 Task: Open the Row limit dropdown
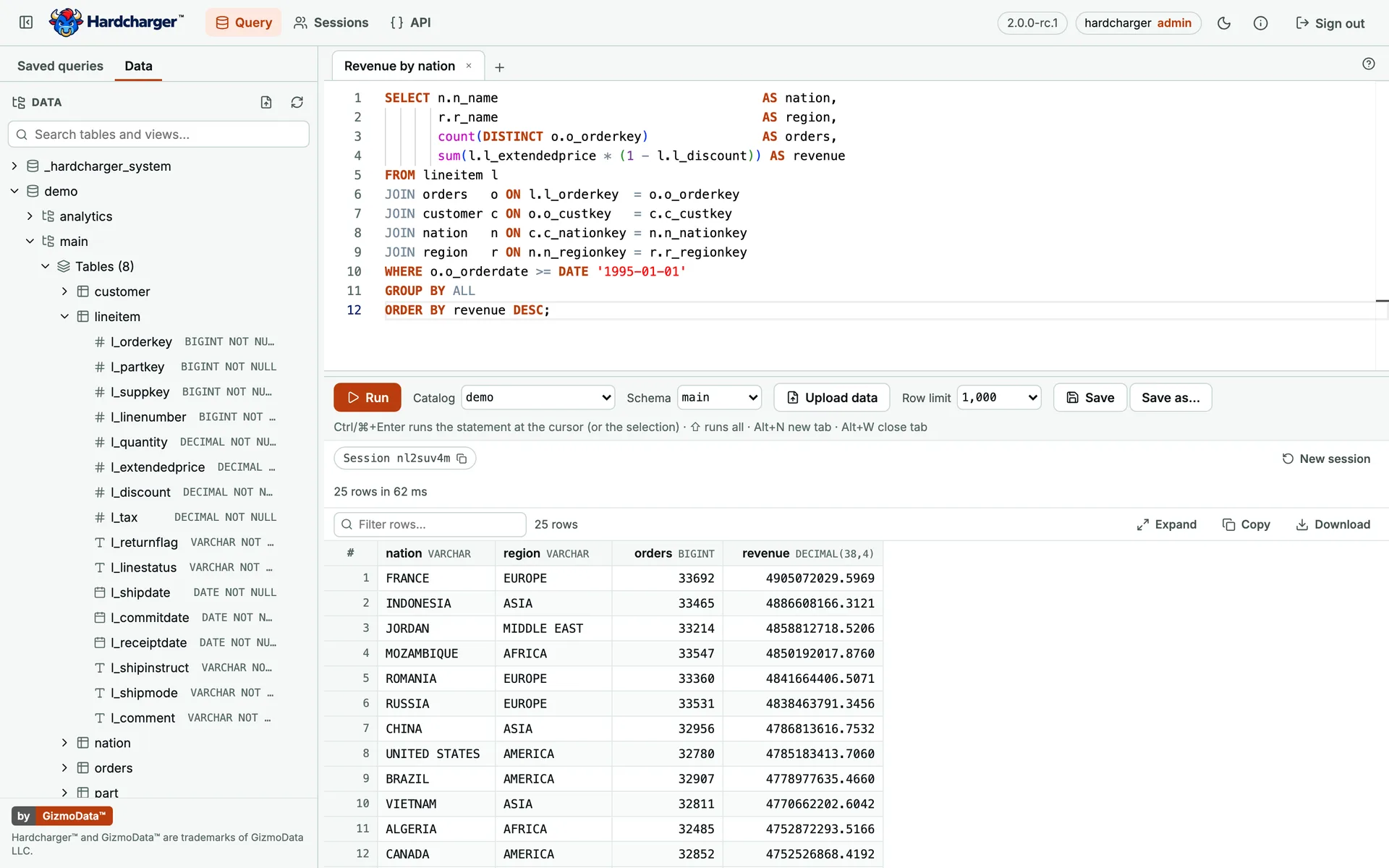point(998,397)
